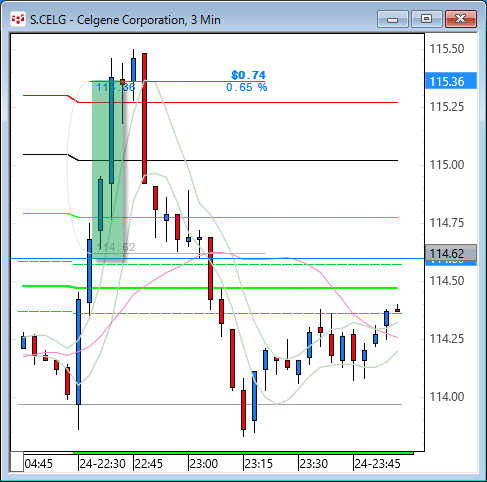Click the 114.25 price axis label

pos(447,339)
